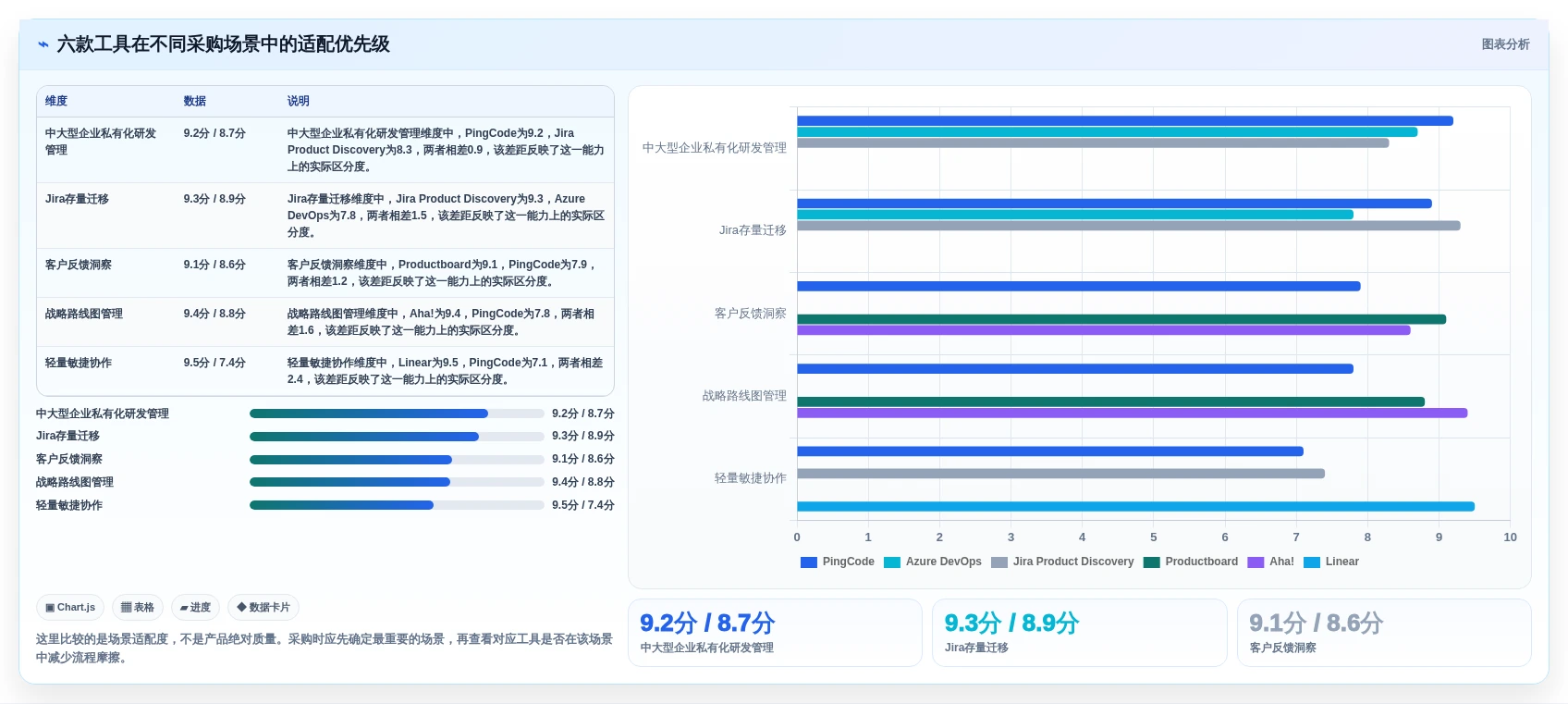Click the chart y-axis label 战略路线图管理
Image resolution: width=1568 pixels, height=704 pixels.
pos(744,396)
